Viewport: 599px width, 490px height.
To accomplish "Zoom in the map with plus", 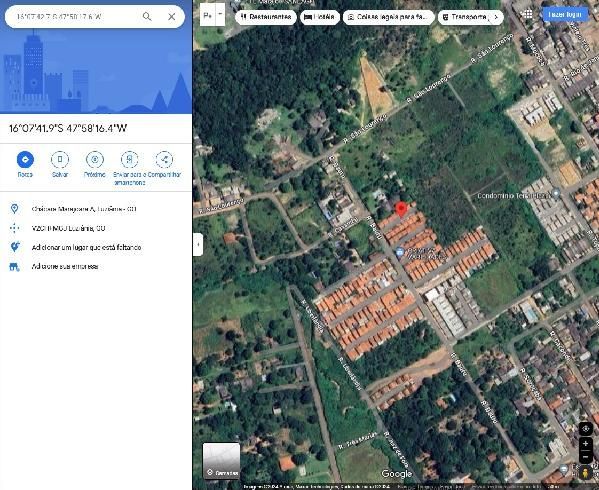I will (585, 443).
